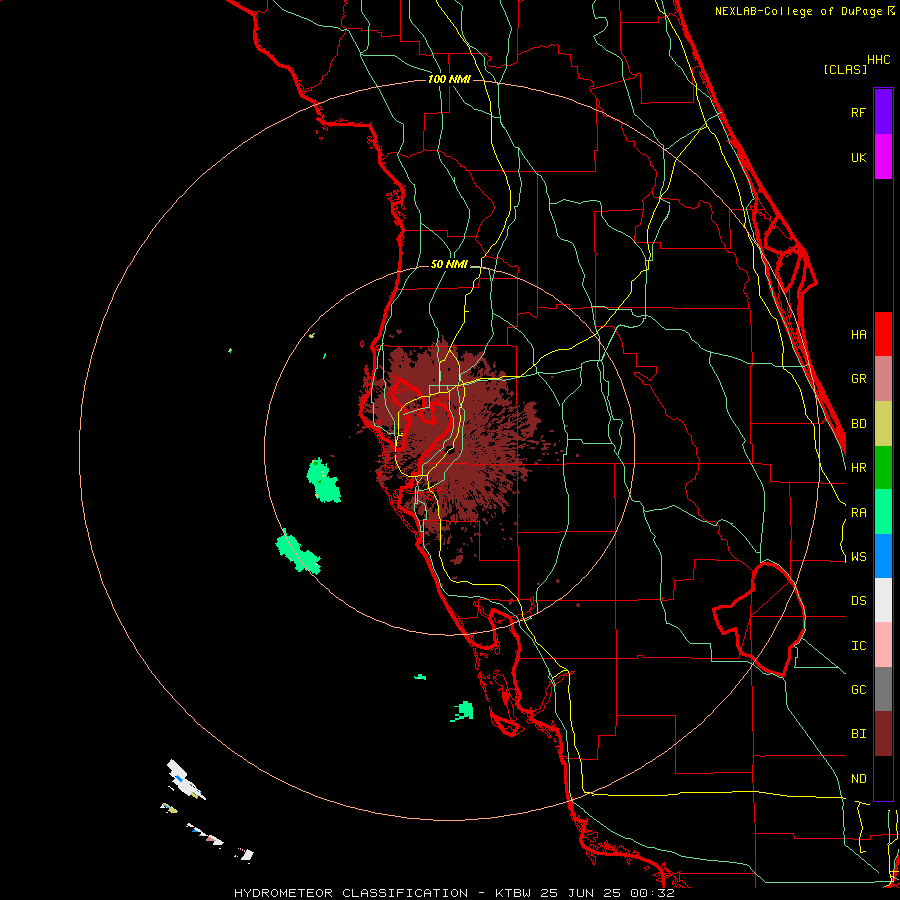Viewport: 900px width, 900px height.
Task: Click the "HA" legend label
Action: coord(858,334)
